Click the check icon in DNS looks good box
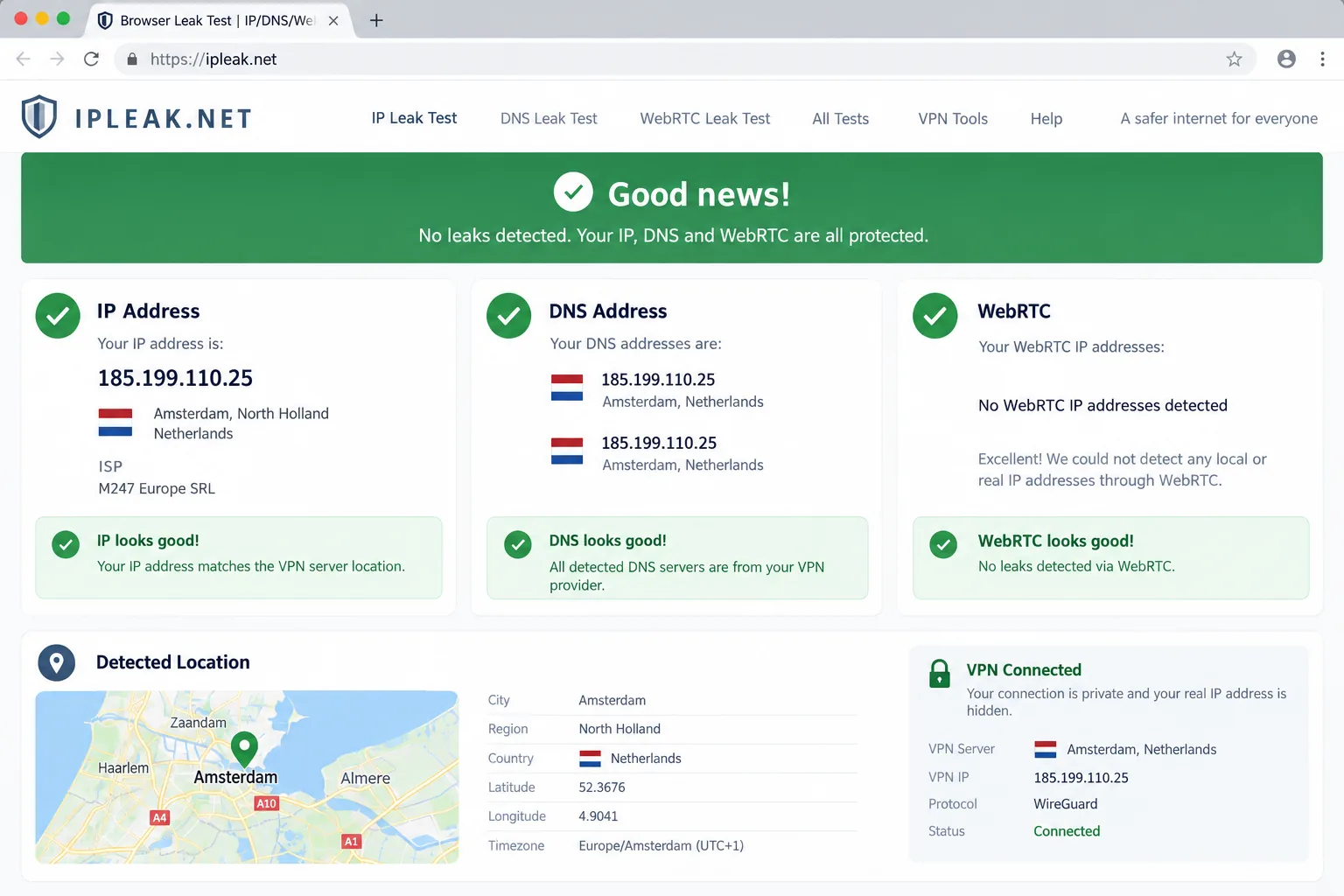 coord(518,544)
